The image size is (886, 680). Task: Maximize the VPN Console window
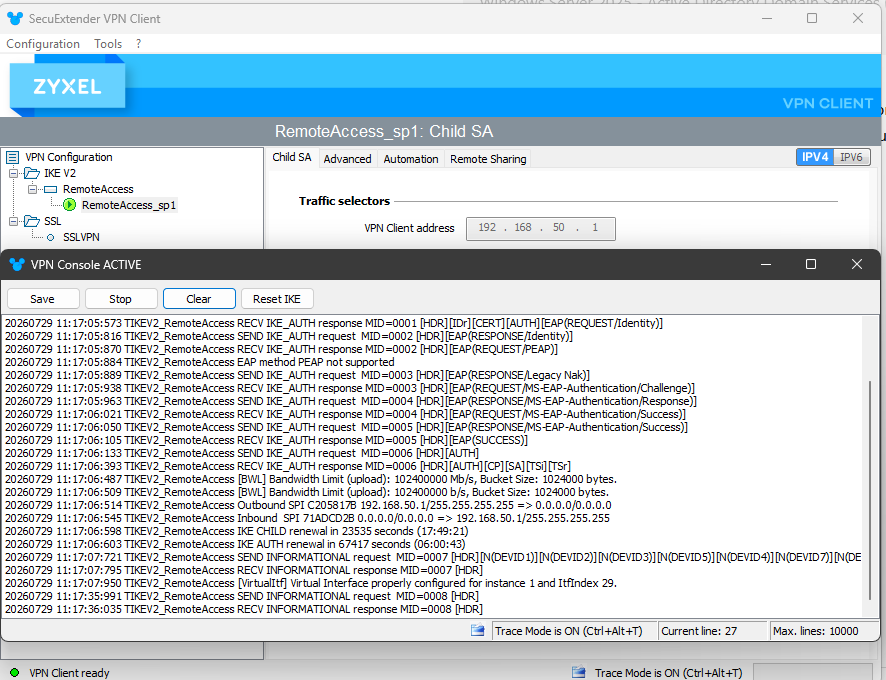click(x=811, y=264)
